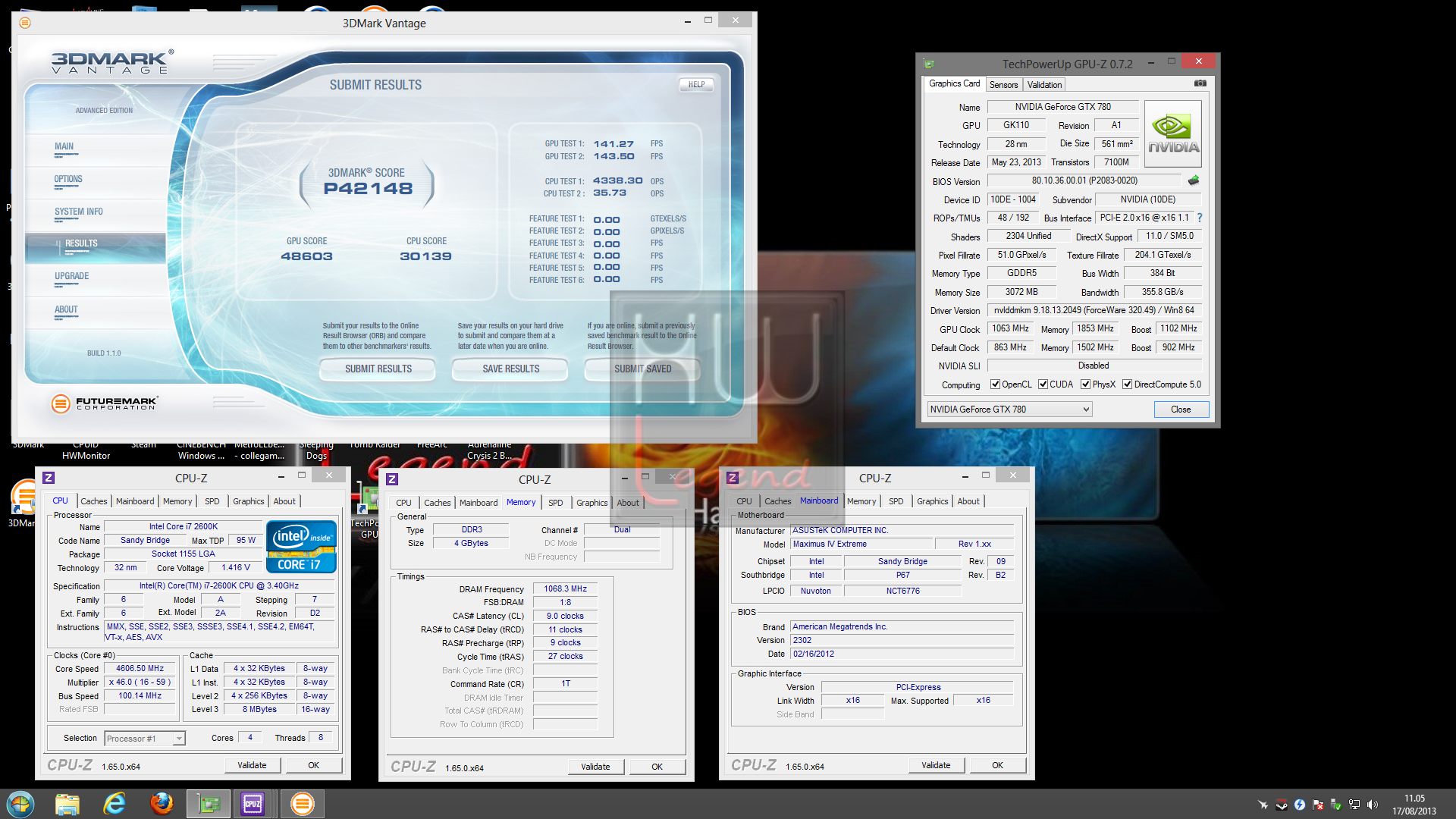Switch to the Validation tab in GPU-Z
The width and height of the screenshot is (1456, 819).
[x=1044, y=85]
